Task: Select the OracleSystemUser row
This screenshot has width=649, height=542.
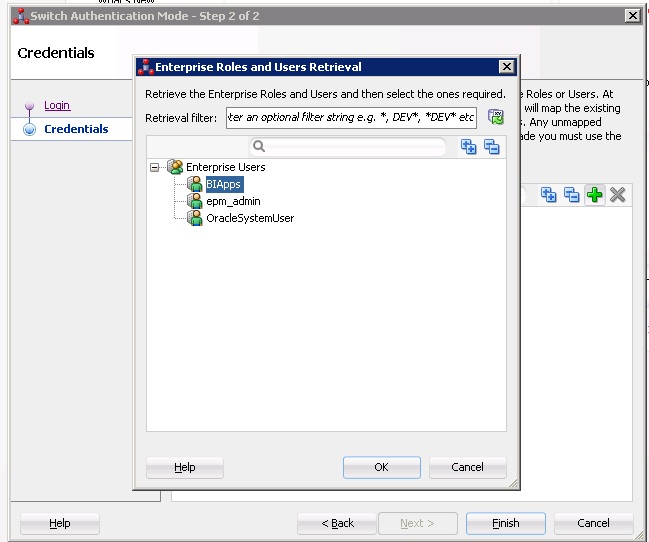Action: pos(250,218)
